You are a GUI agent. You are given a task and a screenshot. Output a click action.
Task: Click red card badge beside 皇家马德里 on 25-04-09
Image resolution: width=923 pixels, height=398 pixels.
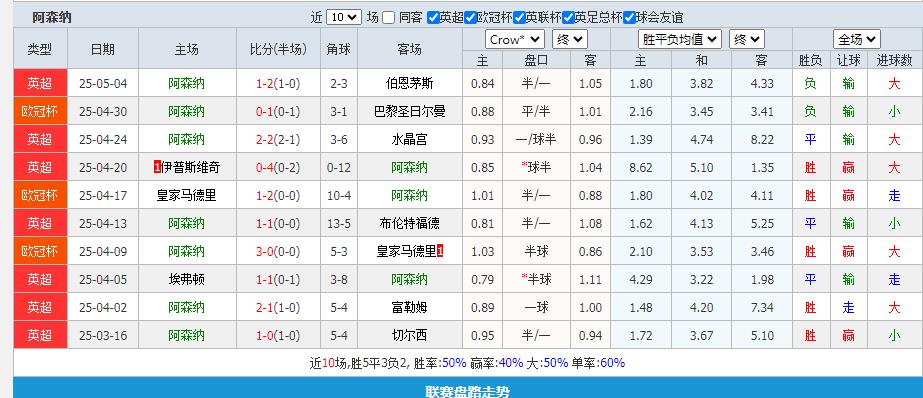(440, 251)
